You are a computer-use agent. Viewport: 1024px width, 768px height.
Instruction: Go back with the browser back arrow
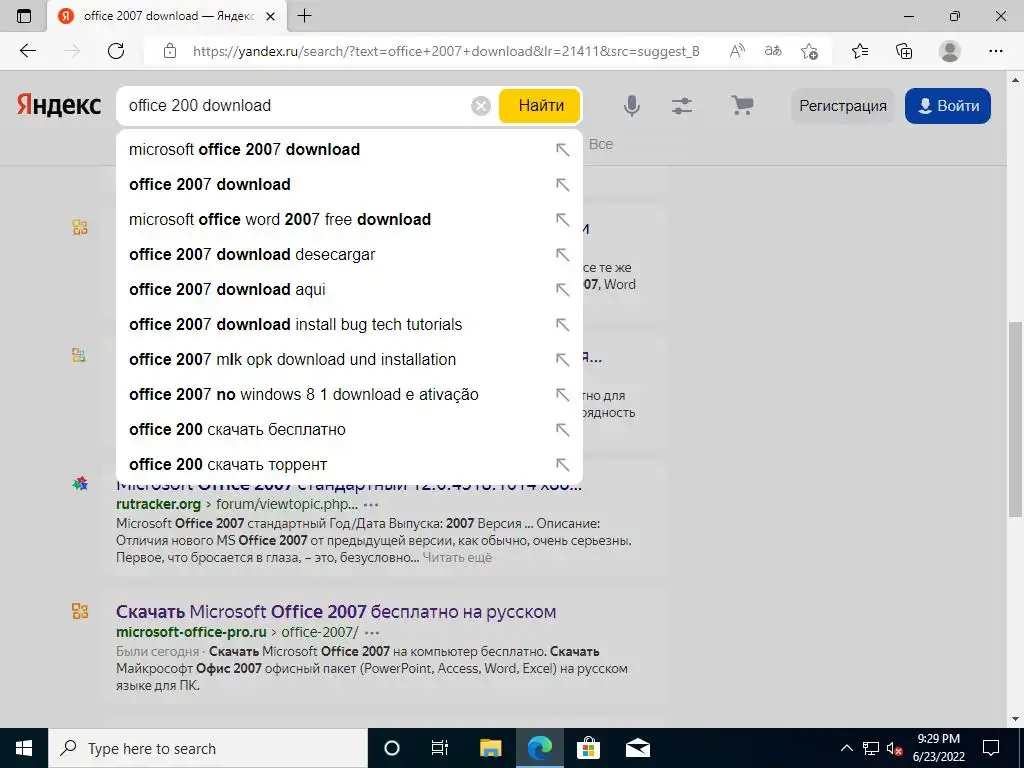(28, 51)
